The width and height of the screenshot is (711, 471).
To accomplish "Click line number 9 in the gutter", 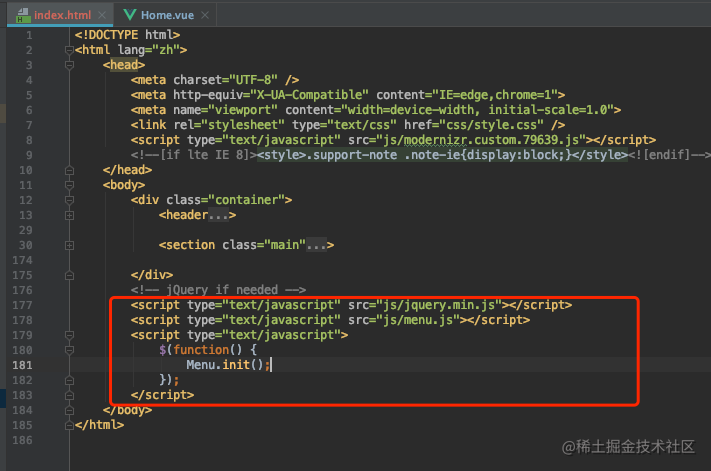I will click(x=29, y=155).
